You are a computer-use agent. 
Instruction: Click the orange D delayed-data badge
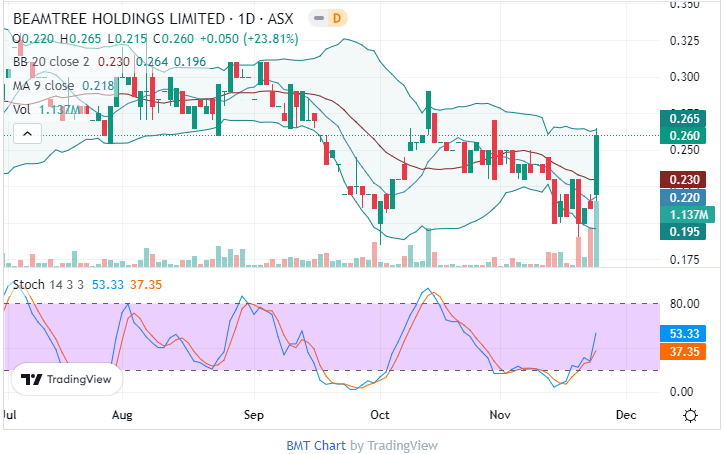(x=337, y=18)
